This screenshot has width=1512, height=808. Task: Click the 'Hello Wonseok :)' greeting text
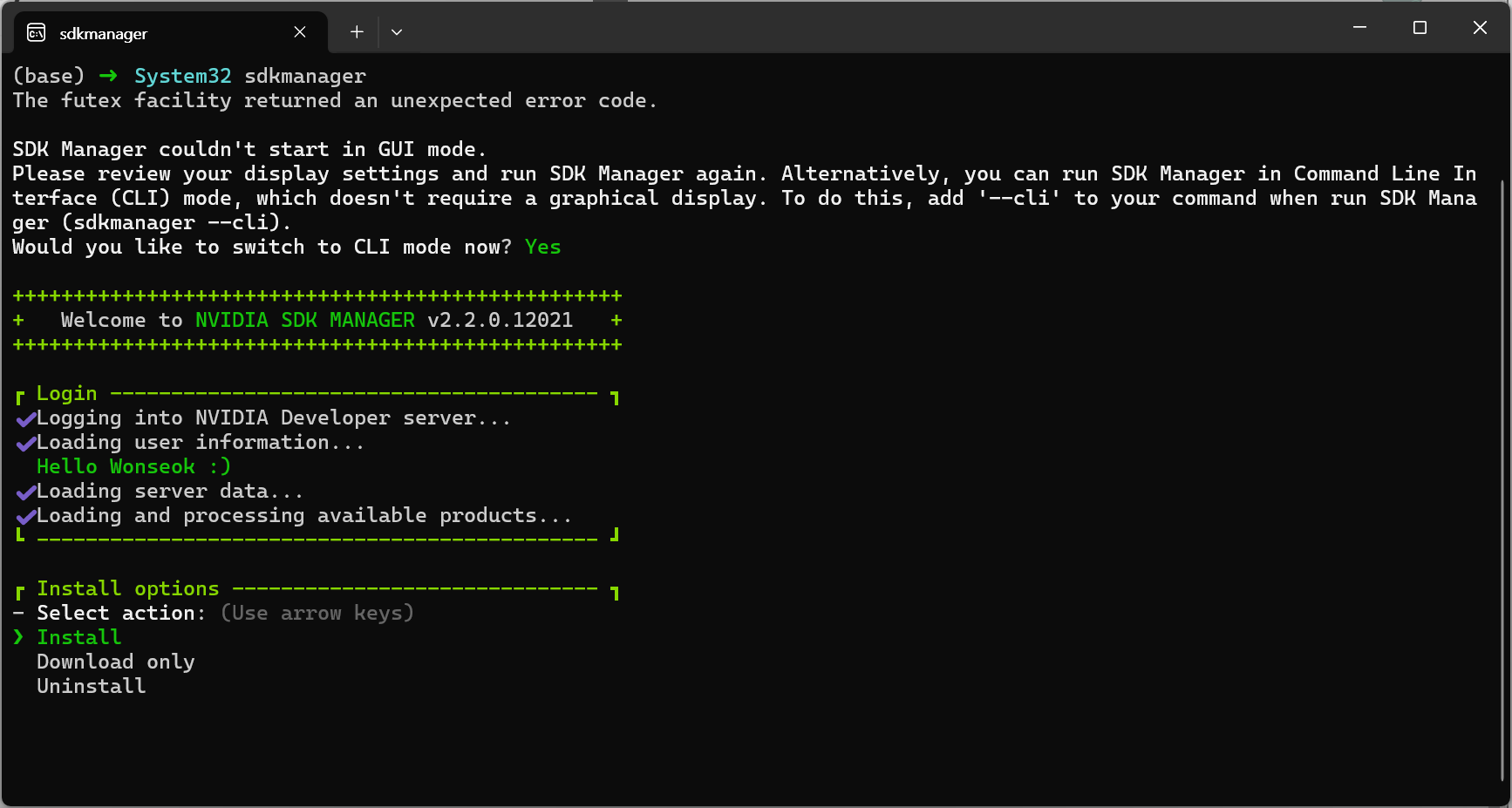point(133,466)
